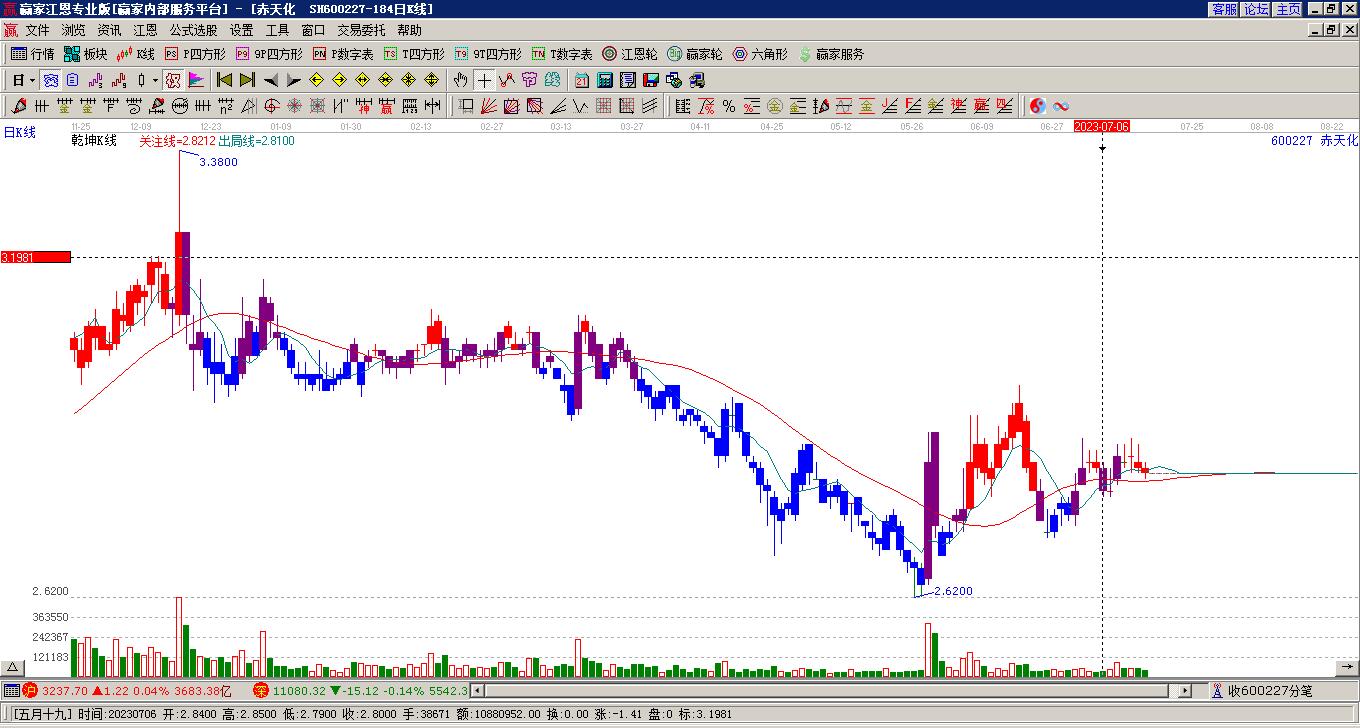Expand the 日 period dropdown
Viewport: 1360px width, 728px height.
pyautogui.click(x=33, y=80)
